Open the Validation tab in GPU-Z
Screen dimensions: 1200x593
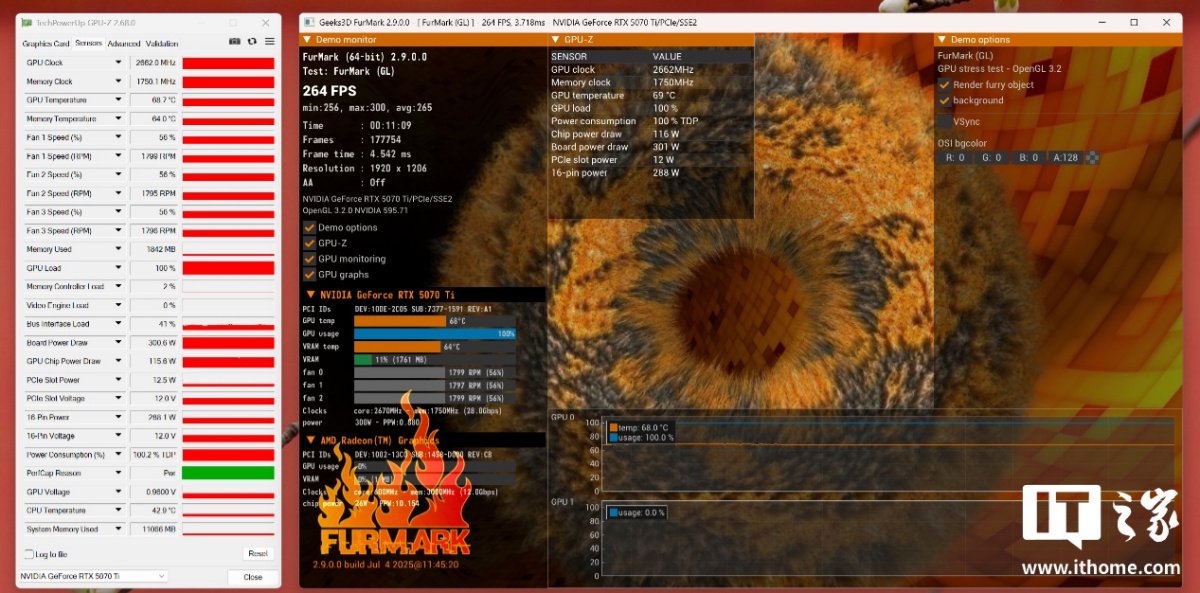pos(161,44)
